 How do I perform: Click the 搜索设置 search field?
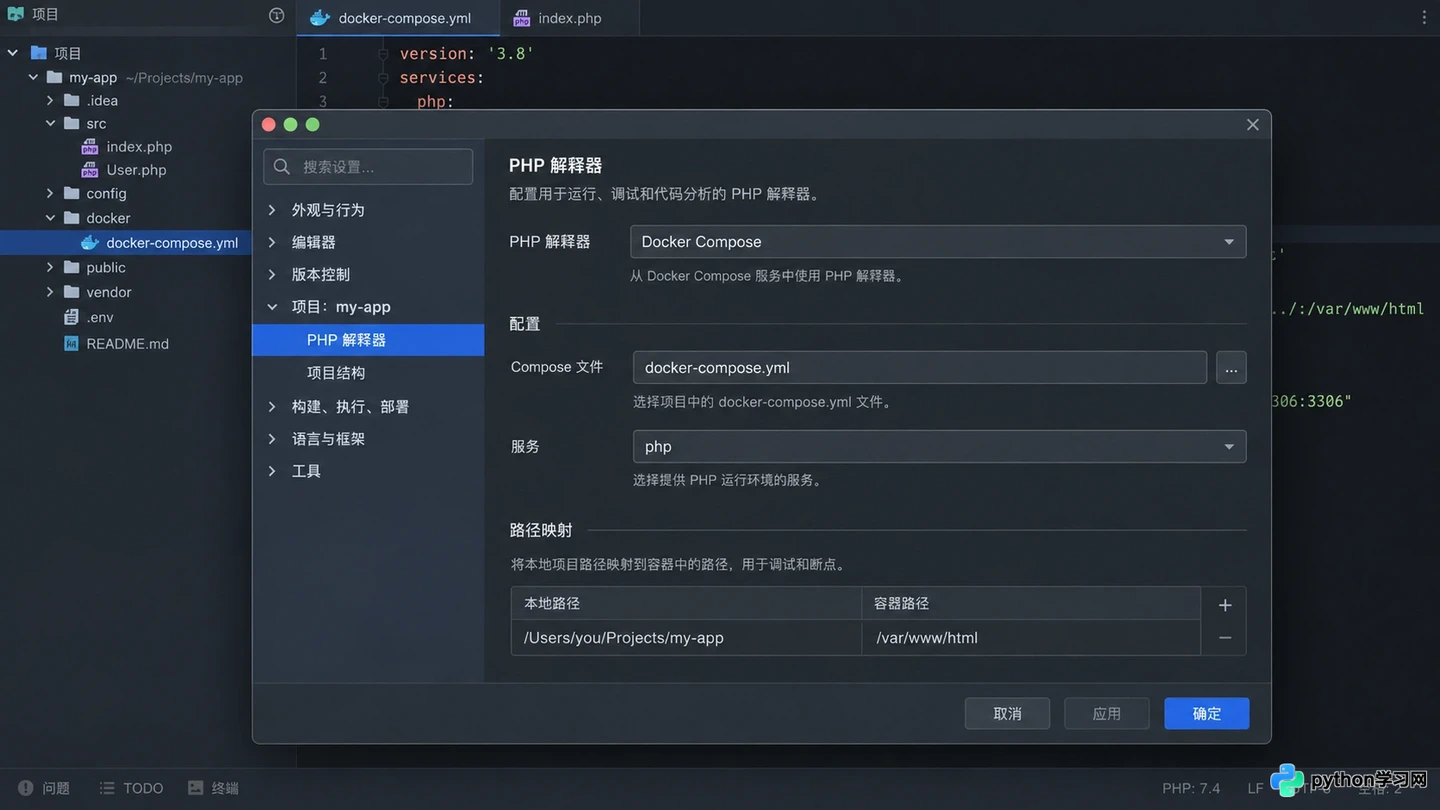[x=368, y=167]
